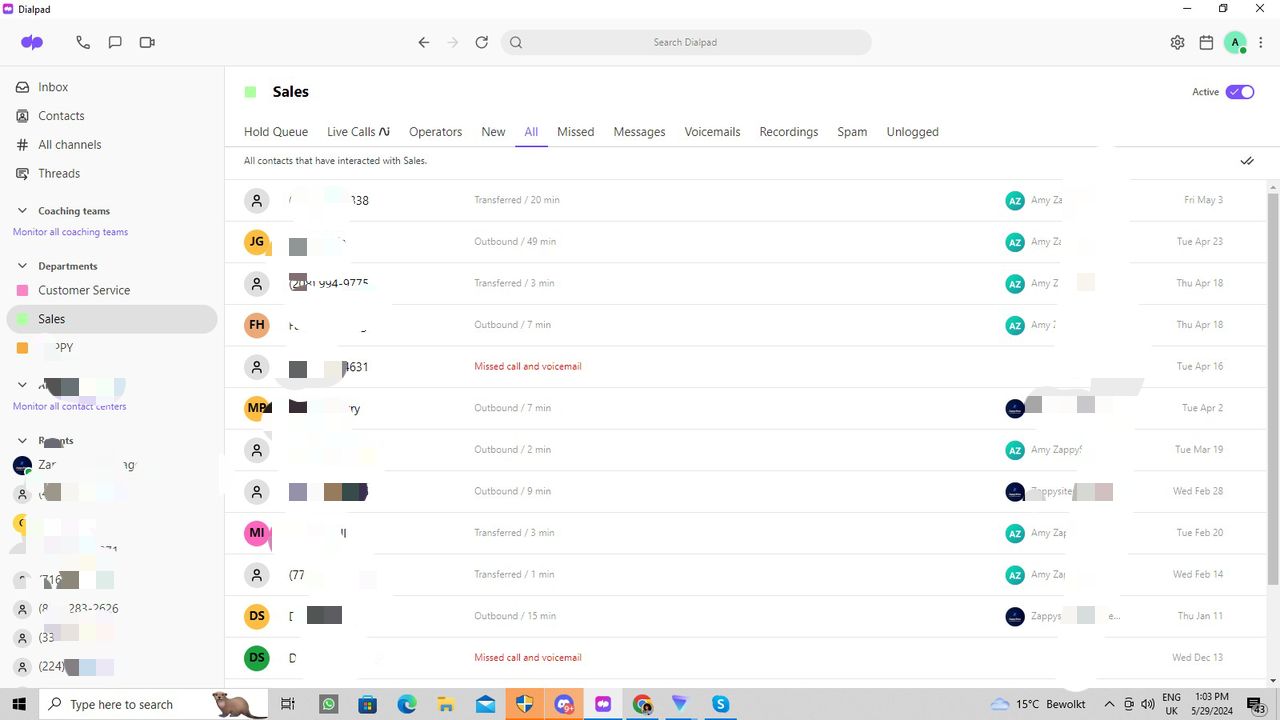Open the FH contact avatar
1280x720 pixels.
(257, 325)
